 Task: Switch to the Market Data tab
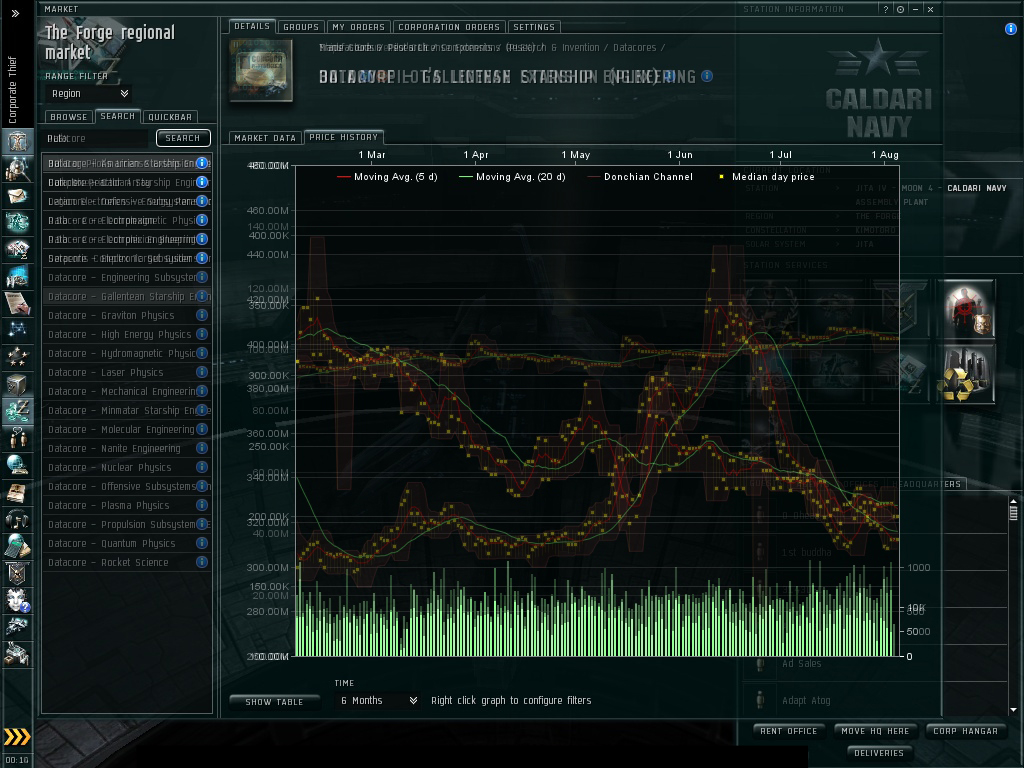point(265,138)
